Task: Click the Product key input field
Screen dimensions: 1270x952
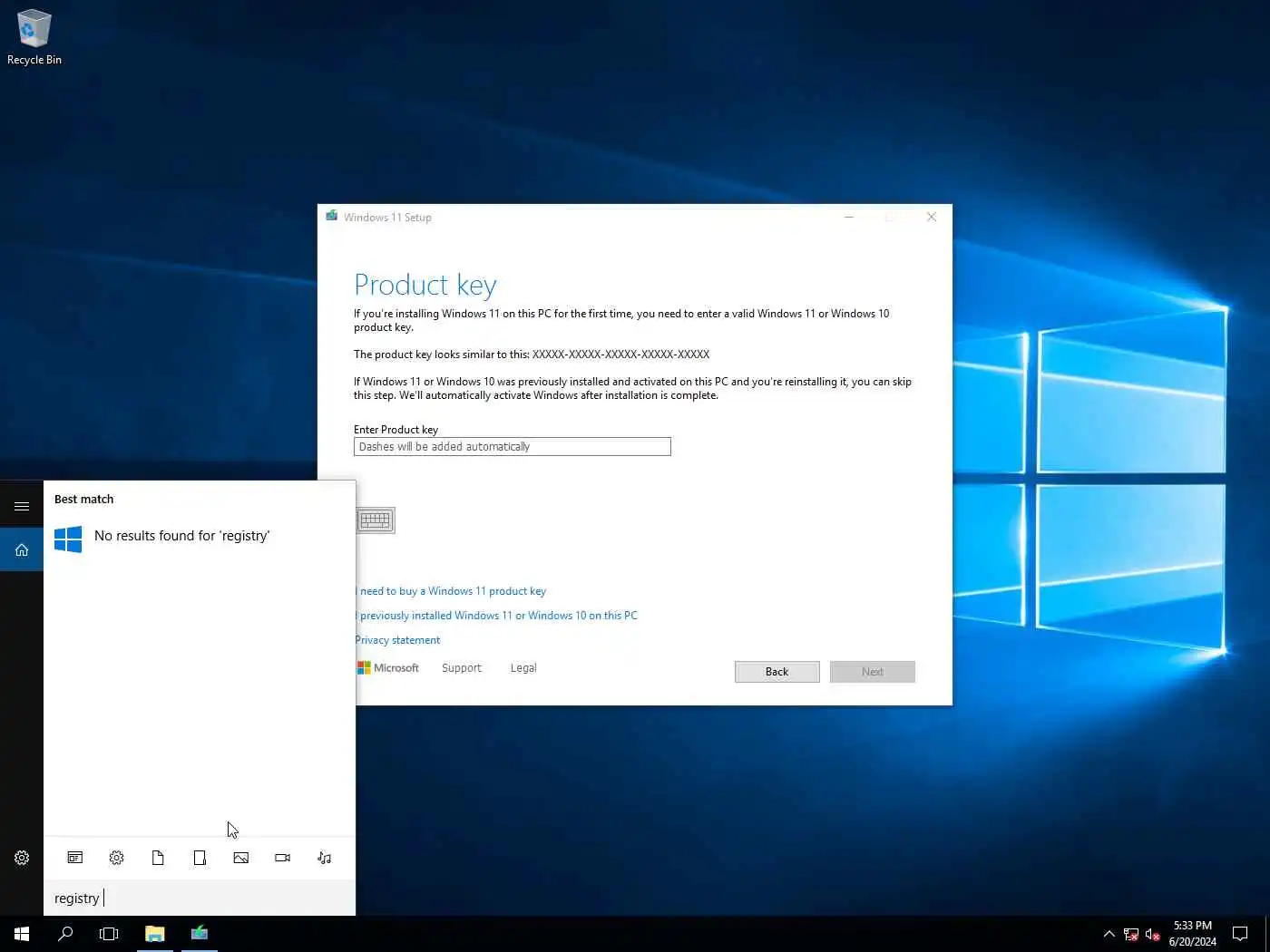Action: coord(512,447)
